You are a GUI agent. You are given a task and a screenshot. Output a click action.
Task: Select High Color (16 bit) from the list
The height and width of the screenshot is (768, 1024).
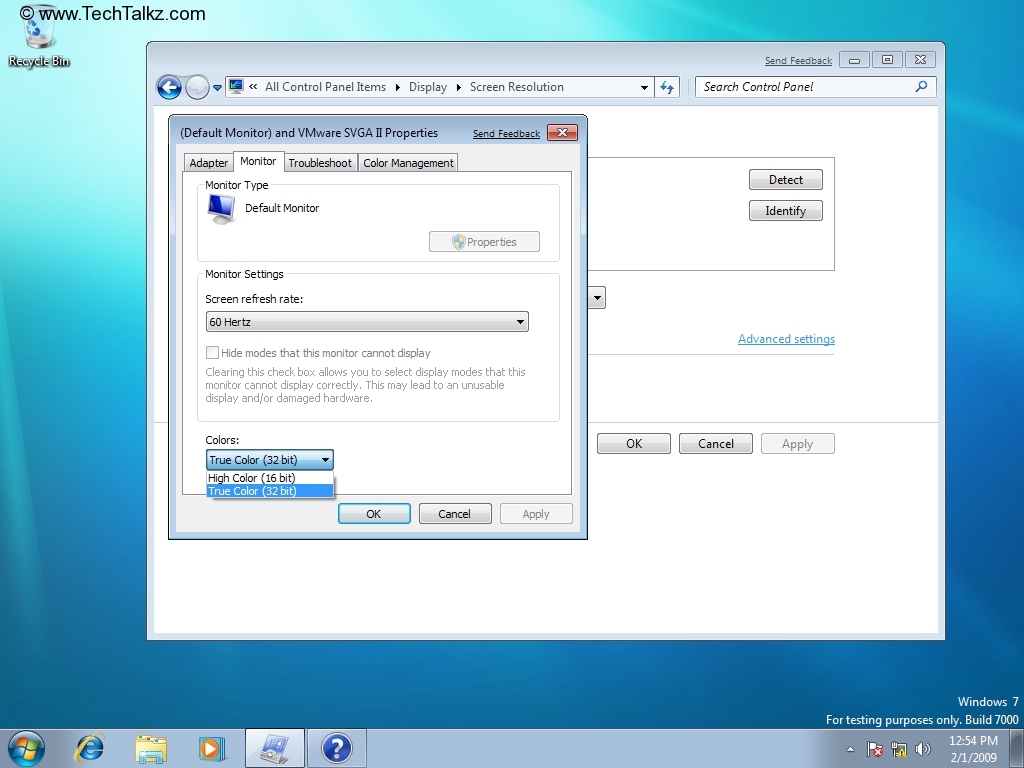click(x=252, y=477)
